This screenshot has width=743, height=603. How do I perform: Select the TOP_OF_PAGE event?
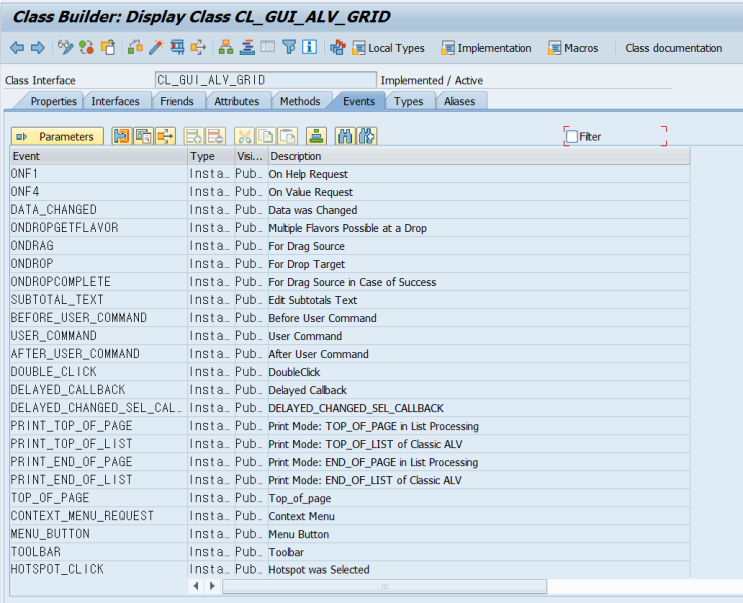[x=99, y=498]
